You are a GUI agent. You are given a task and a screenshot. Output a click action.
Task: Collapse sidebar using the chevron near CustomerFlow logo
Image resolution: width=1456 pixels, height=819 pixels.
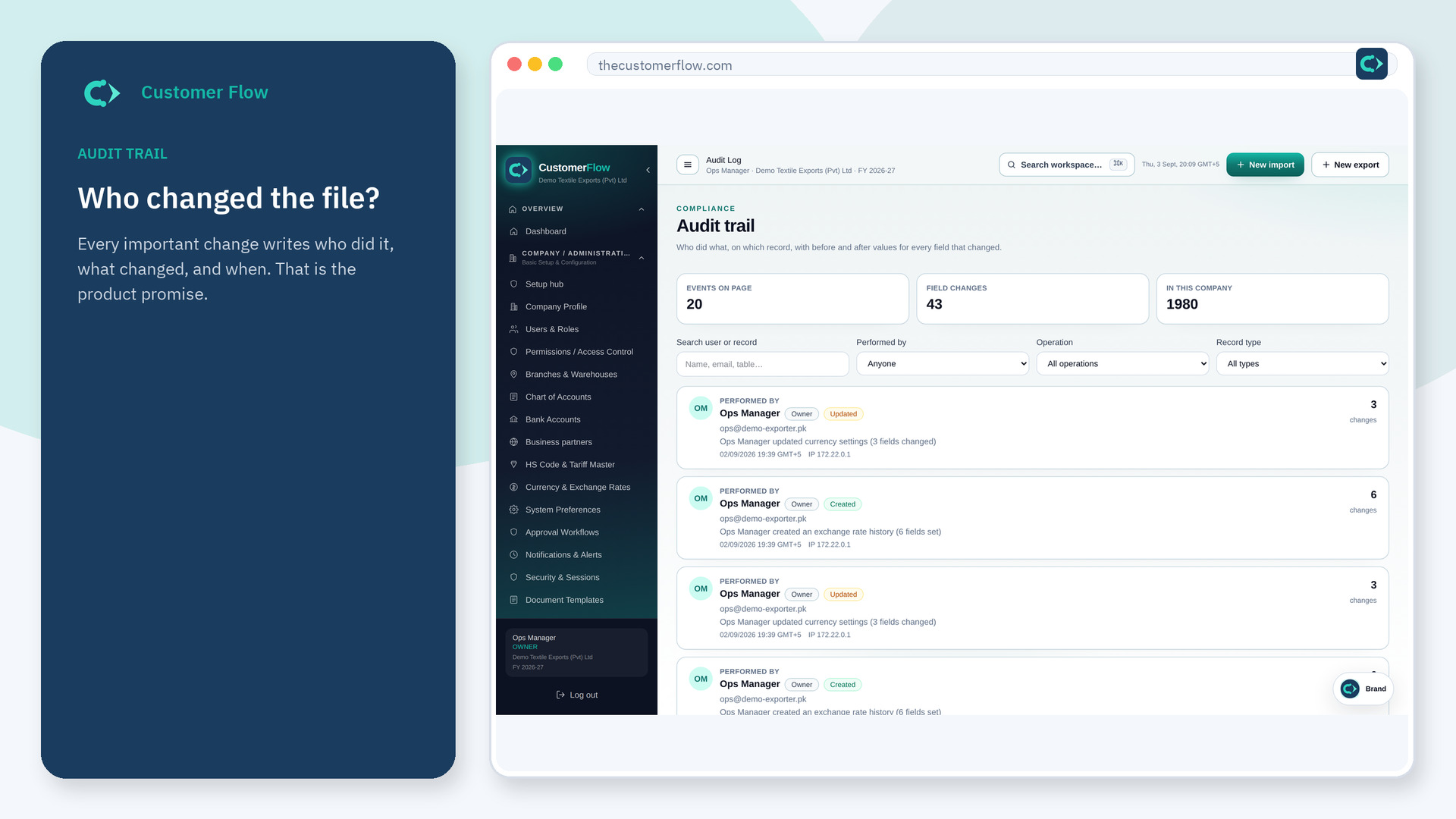[648, 170]
